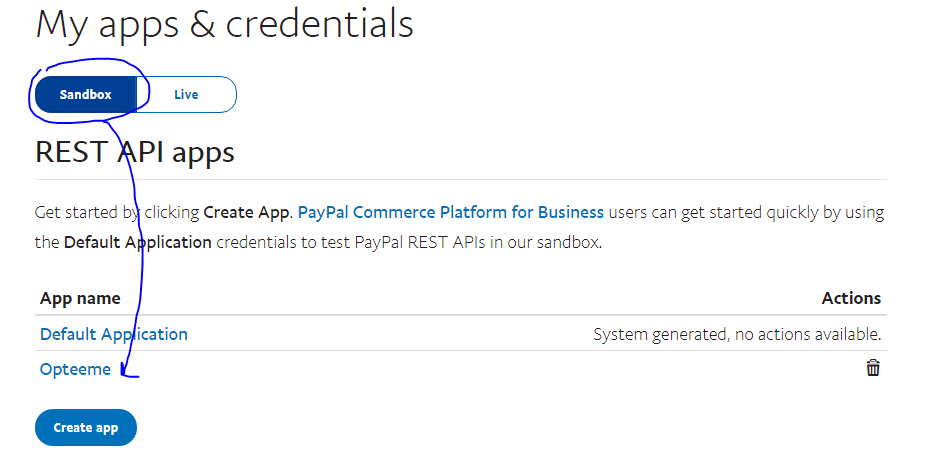Click 'users can get started quickly' text
942x465 pixels.
[720, 212]
